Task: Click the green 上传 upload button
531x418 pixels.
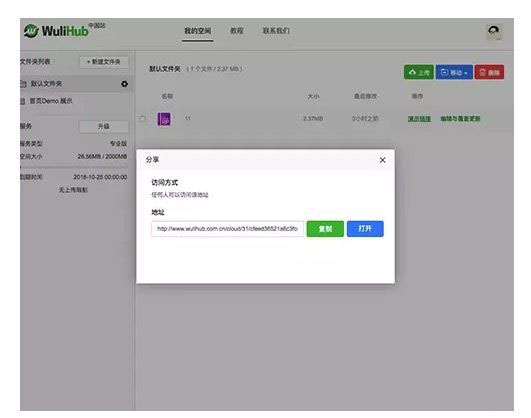Action: pos(419,72)
